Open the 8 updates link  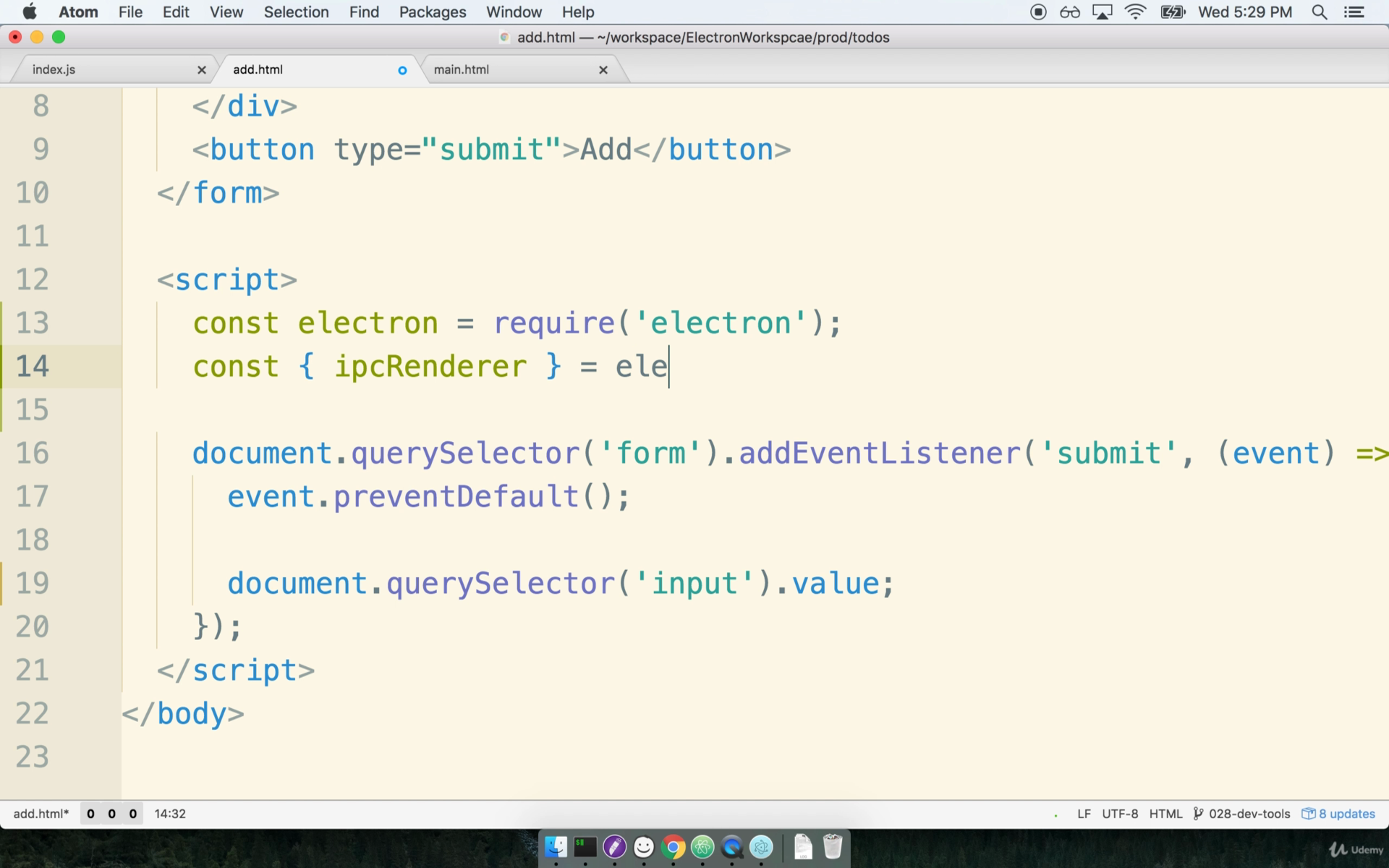[1347, 814]
